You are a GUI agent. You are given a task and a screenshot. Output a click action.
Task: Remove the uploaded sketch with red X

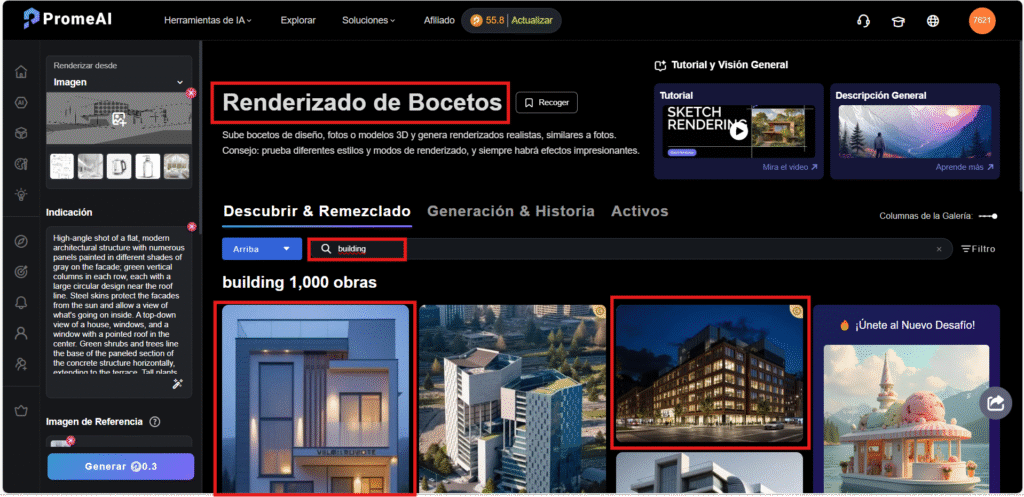pos(190,94)
